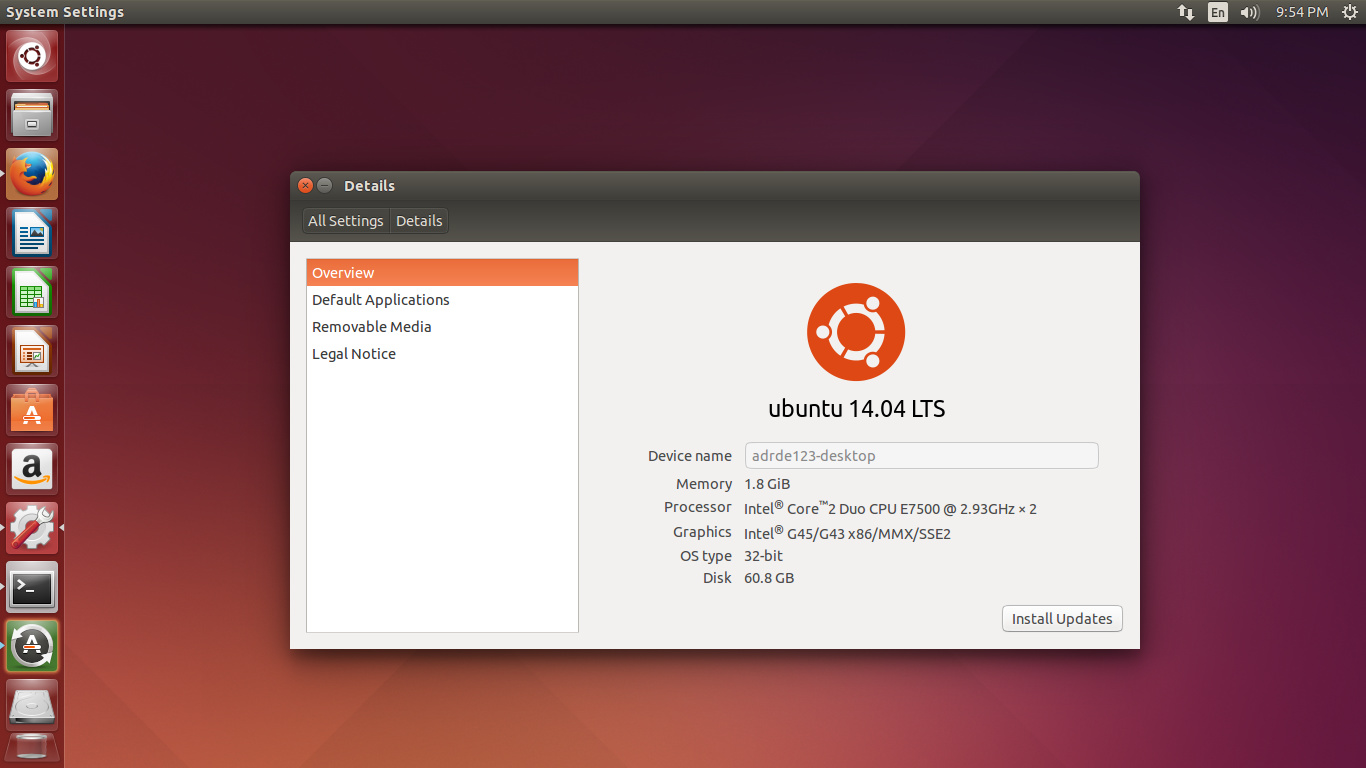Image resolution: width=1366 pixels, height=768 pixels.
Task: Open the Terminal from the launcher
Action: tap(32, 587)
